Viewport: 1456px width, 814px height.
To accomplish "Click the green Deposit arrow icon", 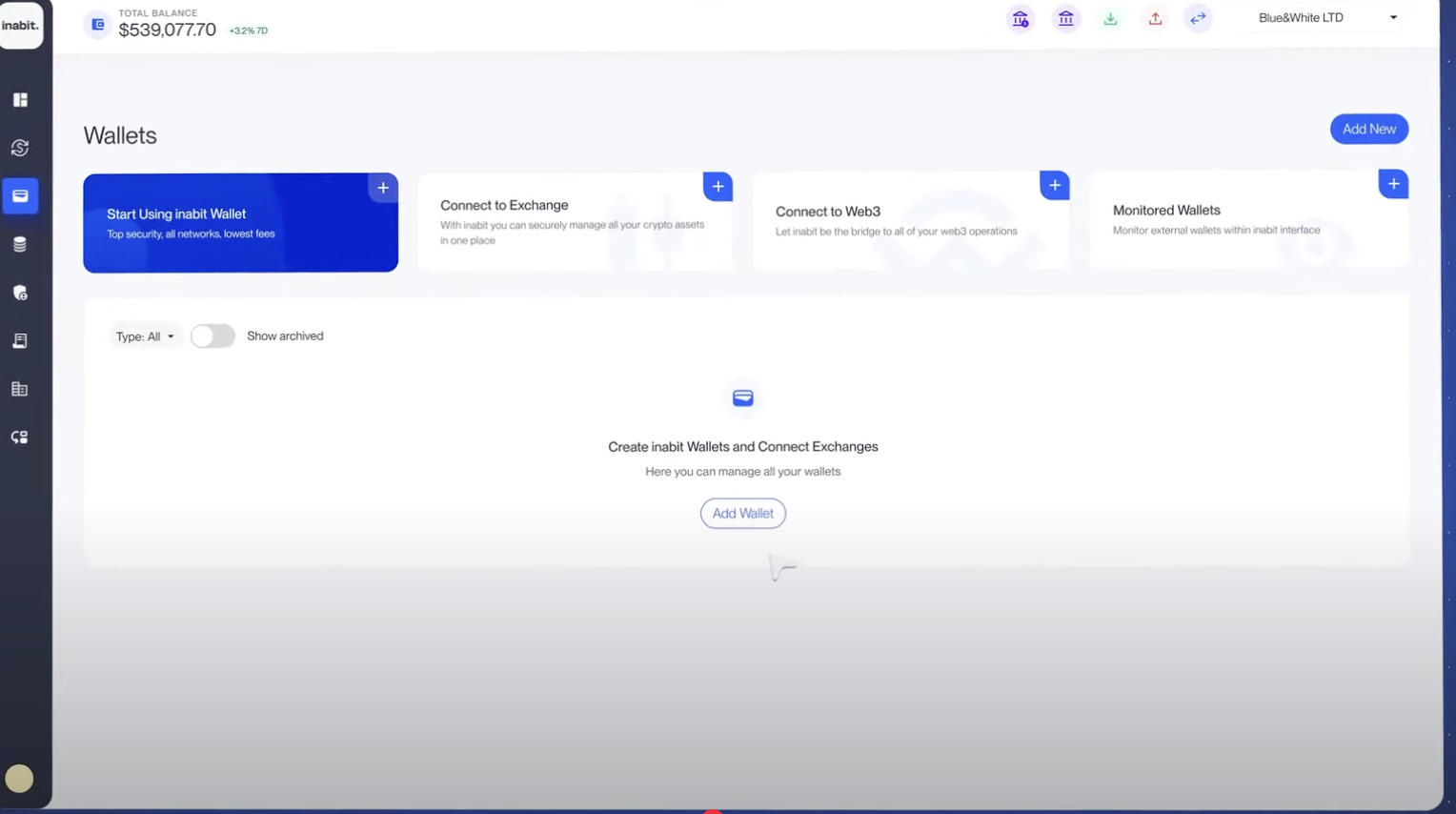I will pos(1110,18).
